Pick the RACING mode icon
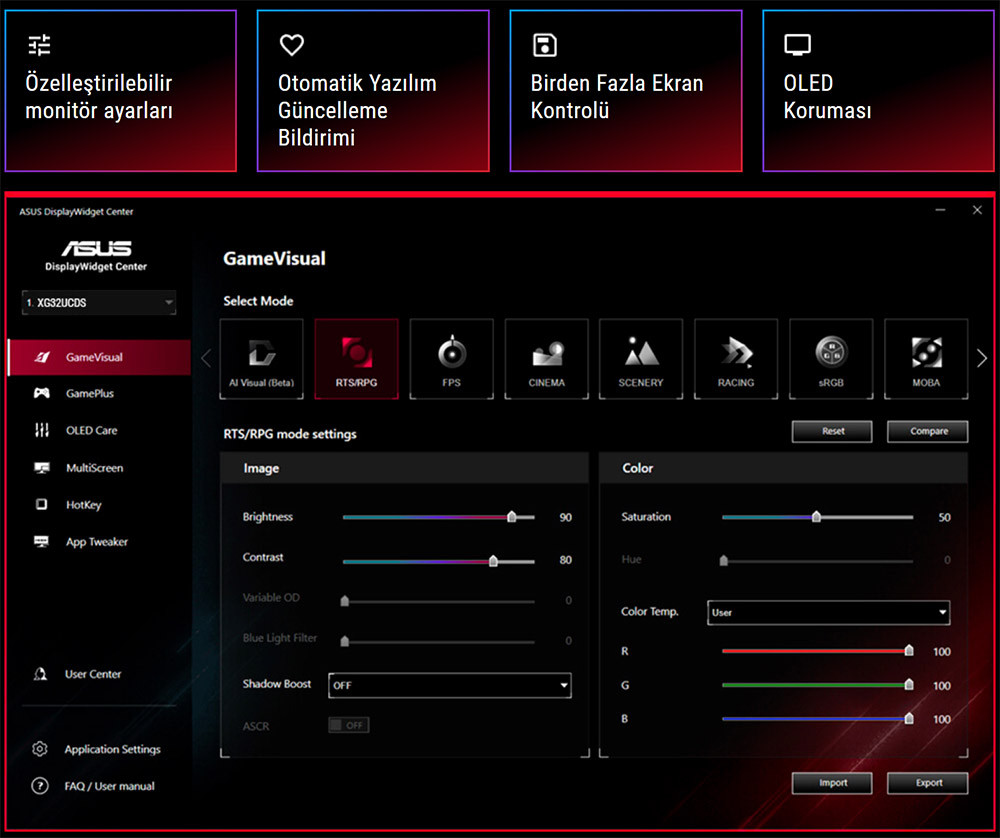This screenshot has width=1000, height=838. (736, 359)
